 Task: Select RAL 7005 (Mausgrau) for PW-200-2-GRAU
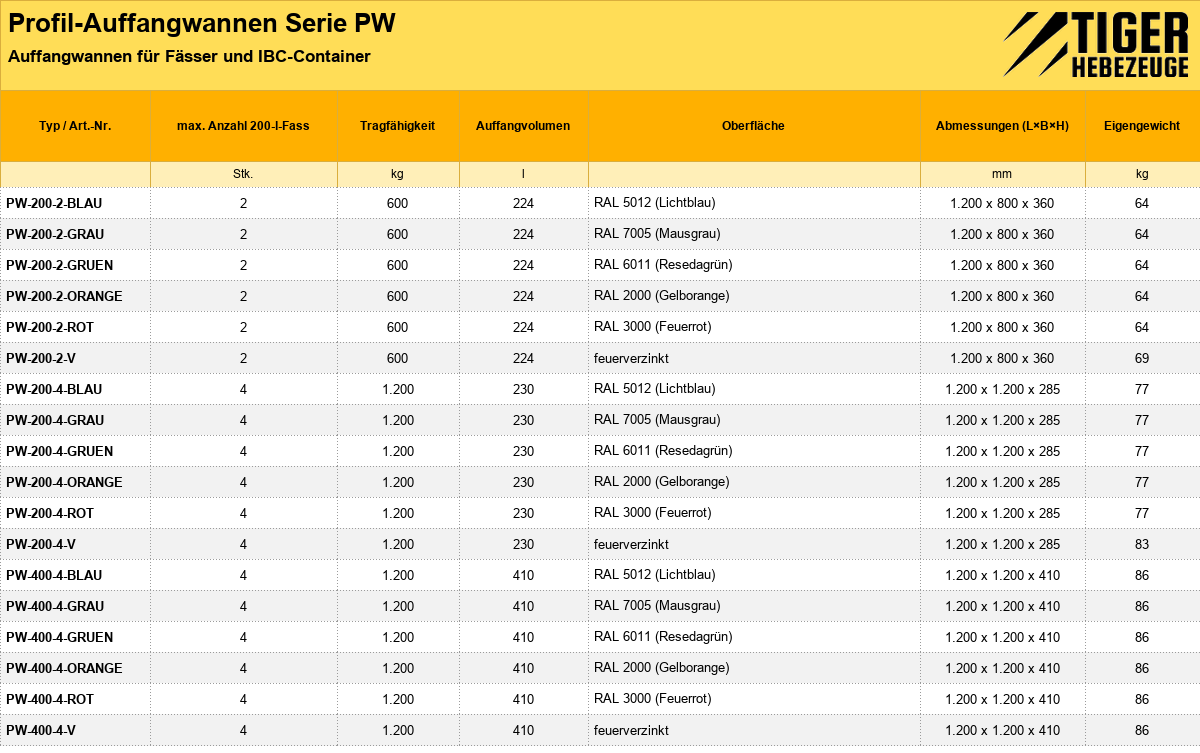tap(657, 234)
